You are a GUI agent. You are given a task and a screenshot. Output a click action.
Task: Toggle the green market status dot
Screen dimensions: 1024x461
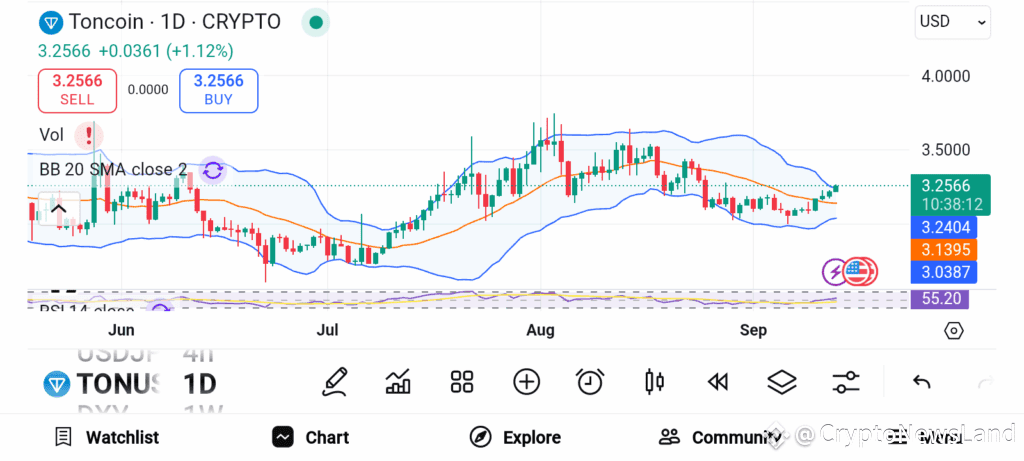point(316,23)
